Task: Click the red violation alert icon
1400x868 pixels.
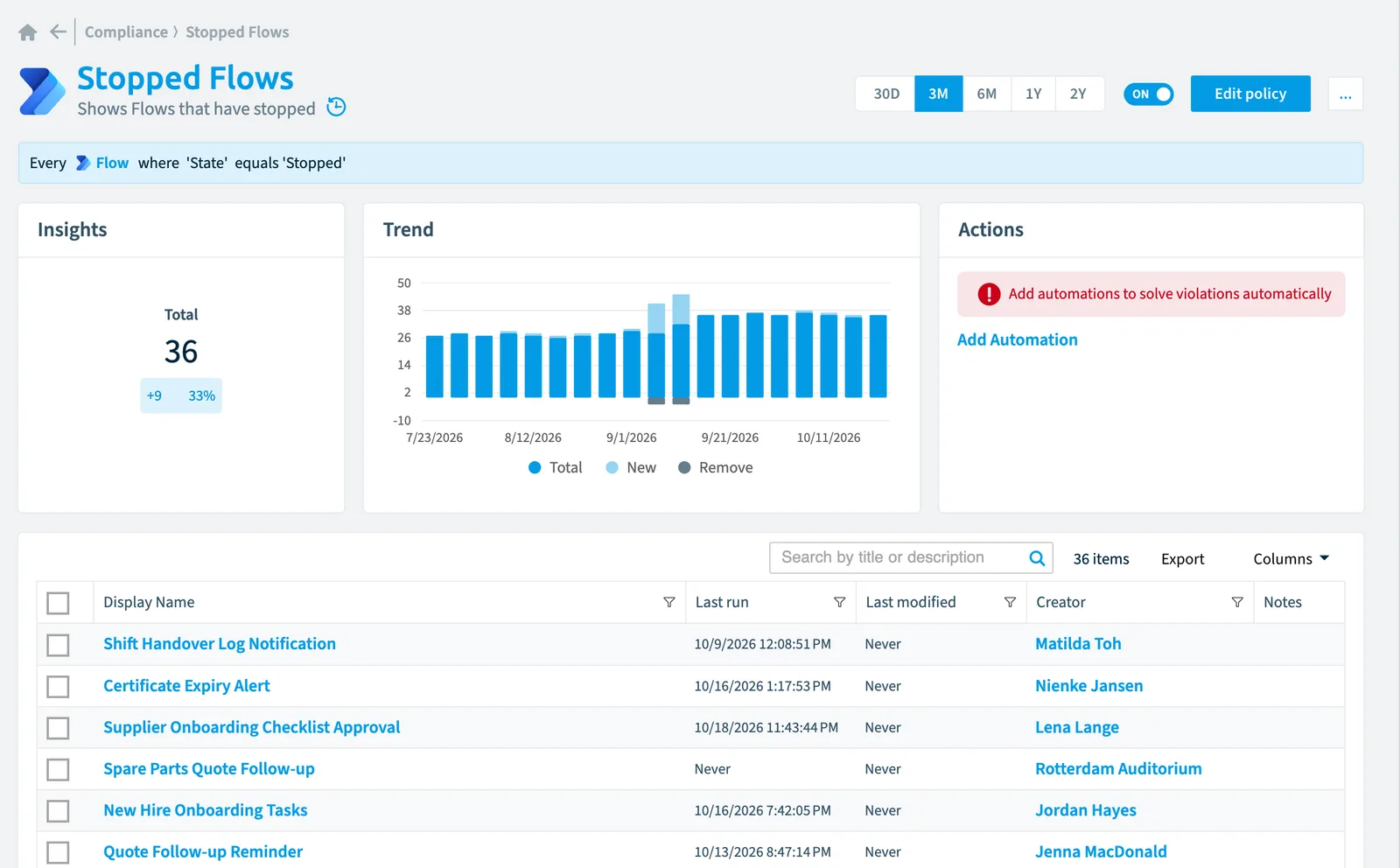Action: tap(989, 294)
